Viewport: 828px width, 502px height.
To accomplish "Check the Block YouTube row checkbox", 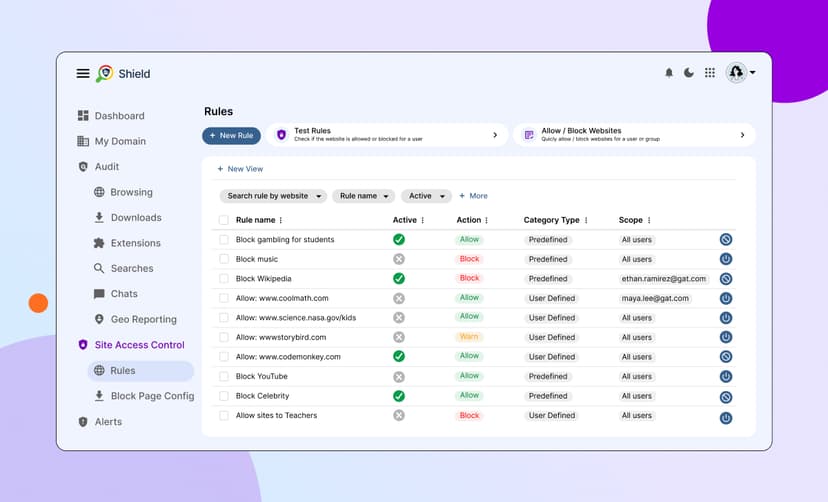I will pyautogui.click(x=224, y=376).
